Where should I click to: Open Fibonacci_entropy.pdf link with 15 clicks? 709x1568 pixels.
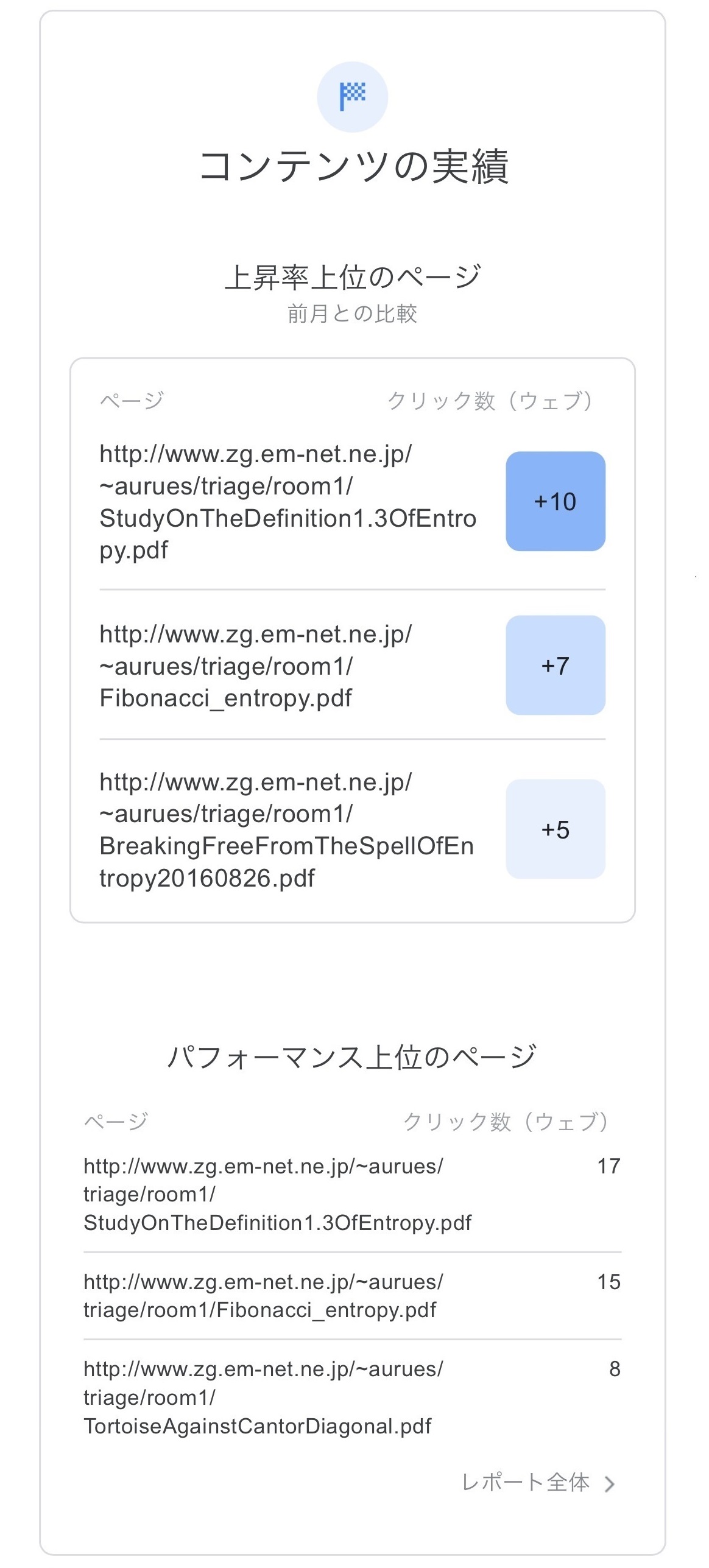pyautogui.click(x=263, y=1296)
